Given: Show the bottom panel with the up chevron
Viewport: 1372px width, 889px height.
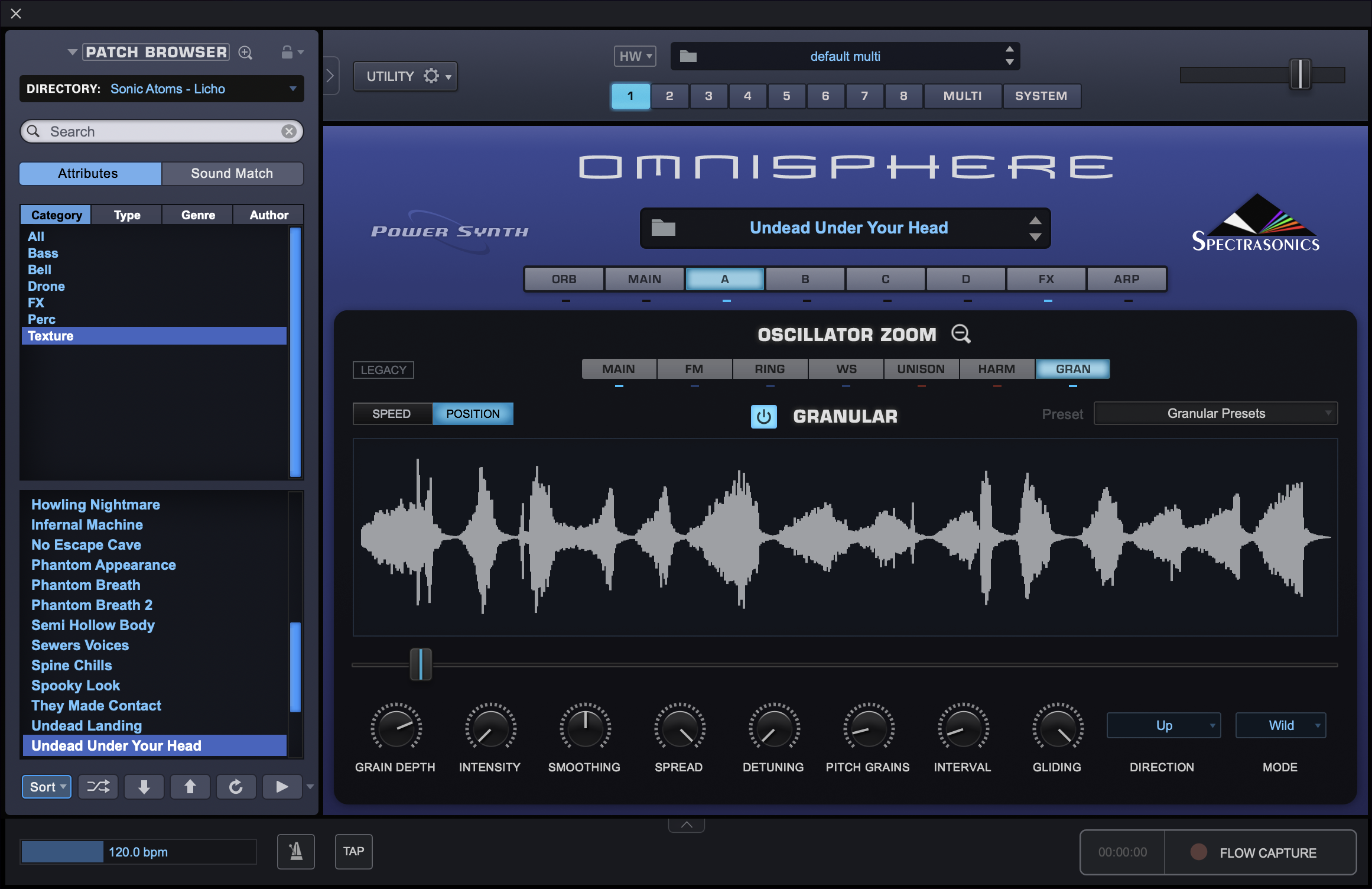Looking at the screenshot, I should pyautogui.click(x=687, y=825).
